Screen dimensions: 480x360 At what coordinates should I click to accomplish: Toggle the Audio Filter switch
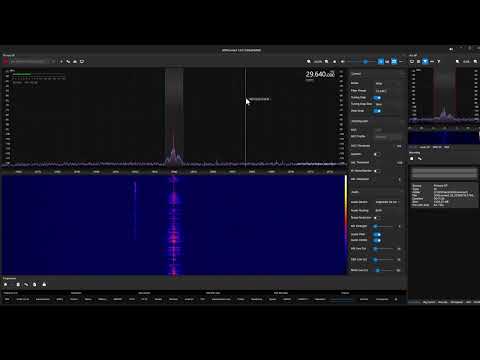point(377,235)
